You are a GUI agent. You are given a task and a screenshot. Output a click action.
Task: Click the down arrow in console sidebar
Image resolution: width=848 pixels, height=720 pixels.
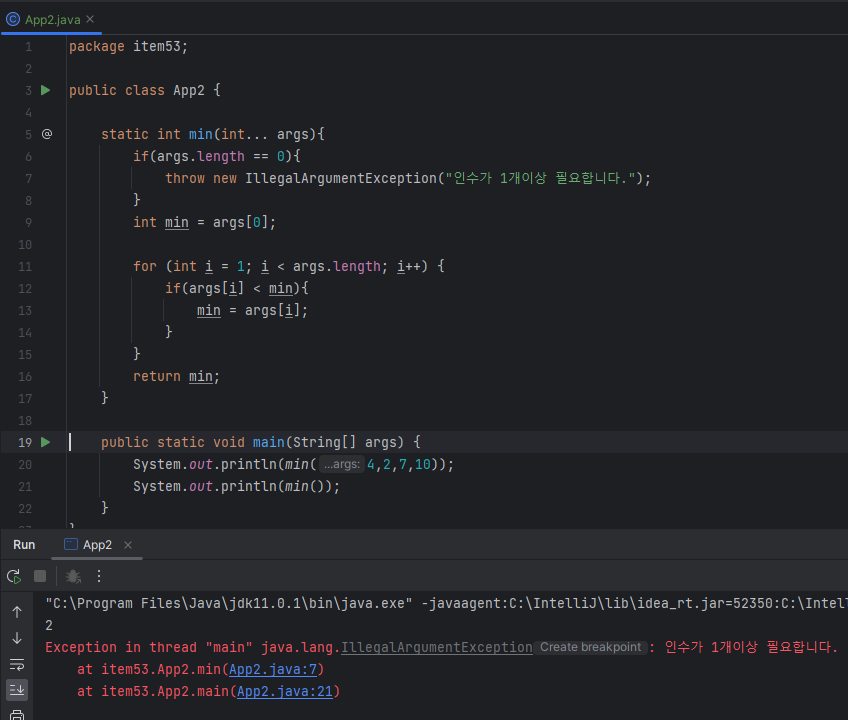17,638
